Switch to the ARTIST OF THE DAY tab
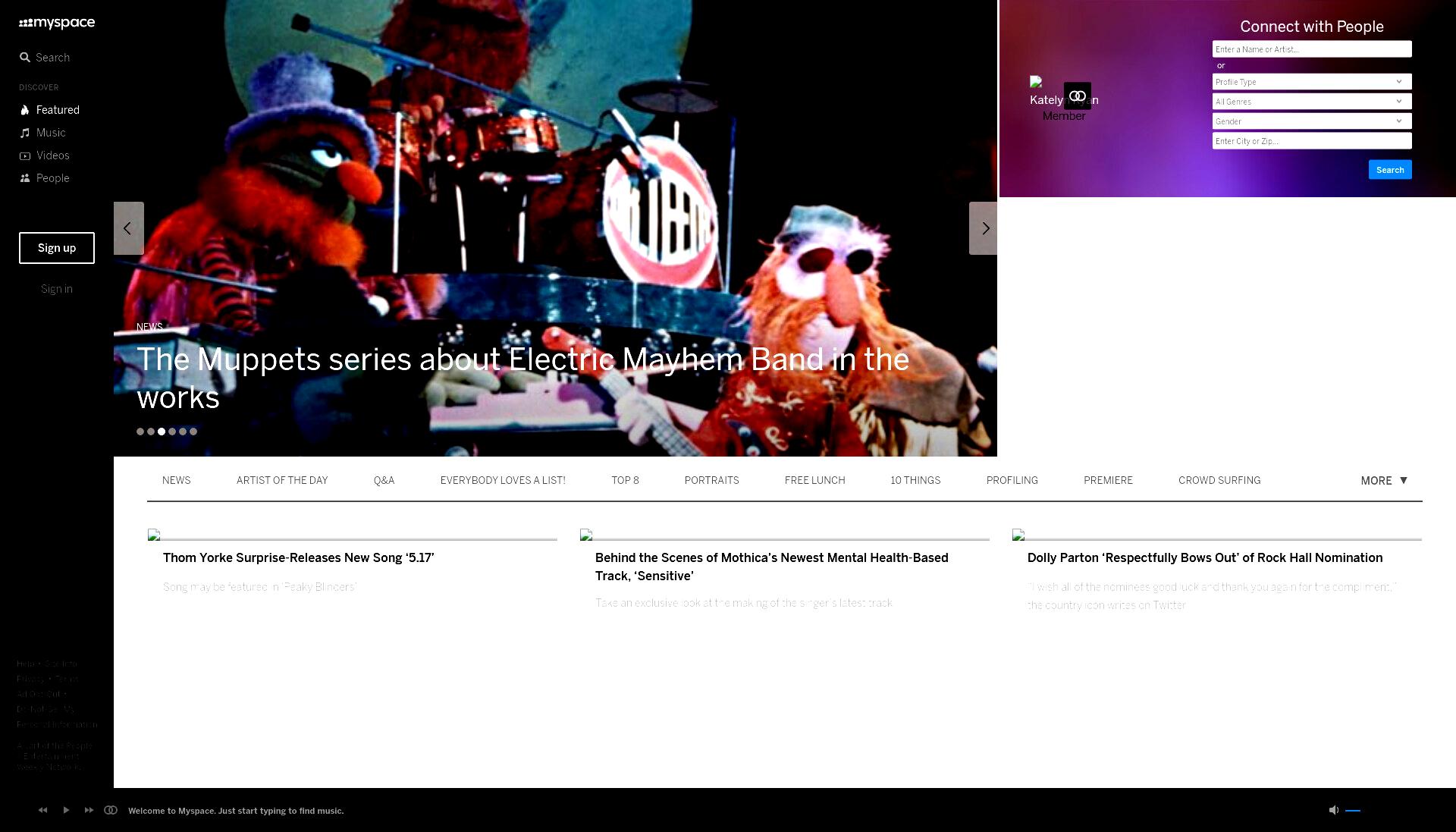Image resolution: width=1456 pixels, height=832 pixels. point(282,480)
